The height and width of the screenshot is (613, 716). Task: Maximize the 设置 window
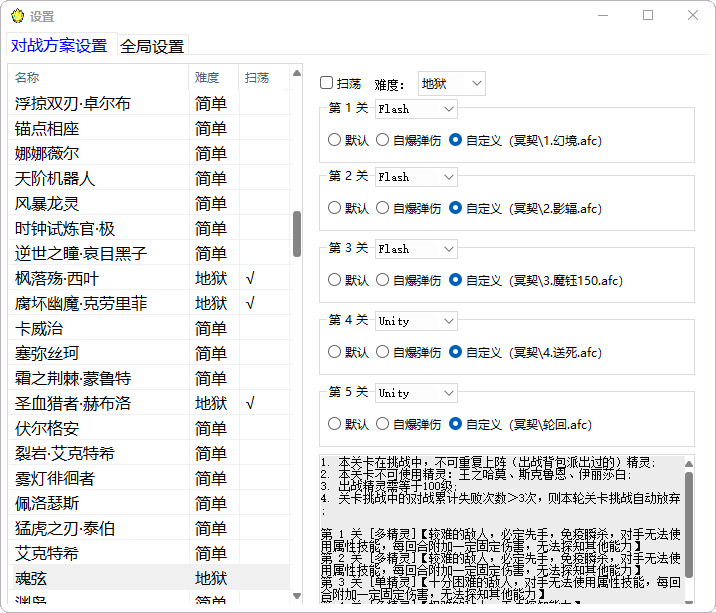coord(648,16)
